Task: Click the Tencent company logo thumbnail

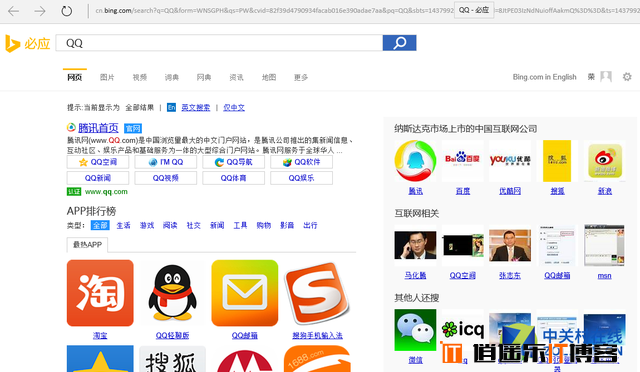Action: [x=415, y=161]
